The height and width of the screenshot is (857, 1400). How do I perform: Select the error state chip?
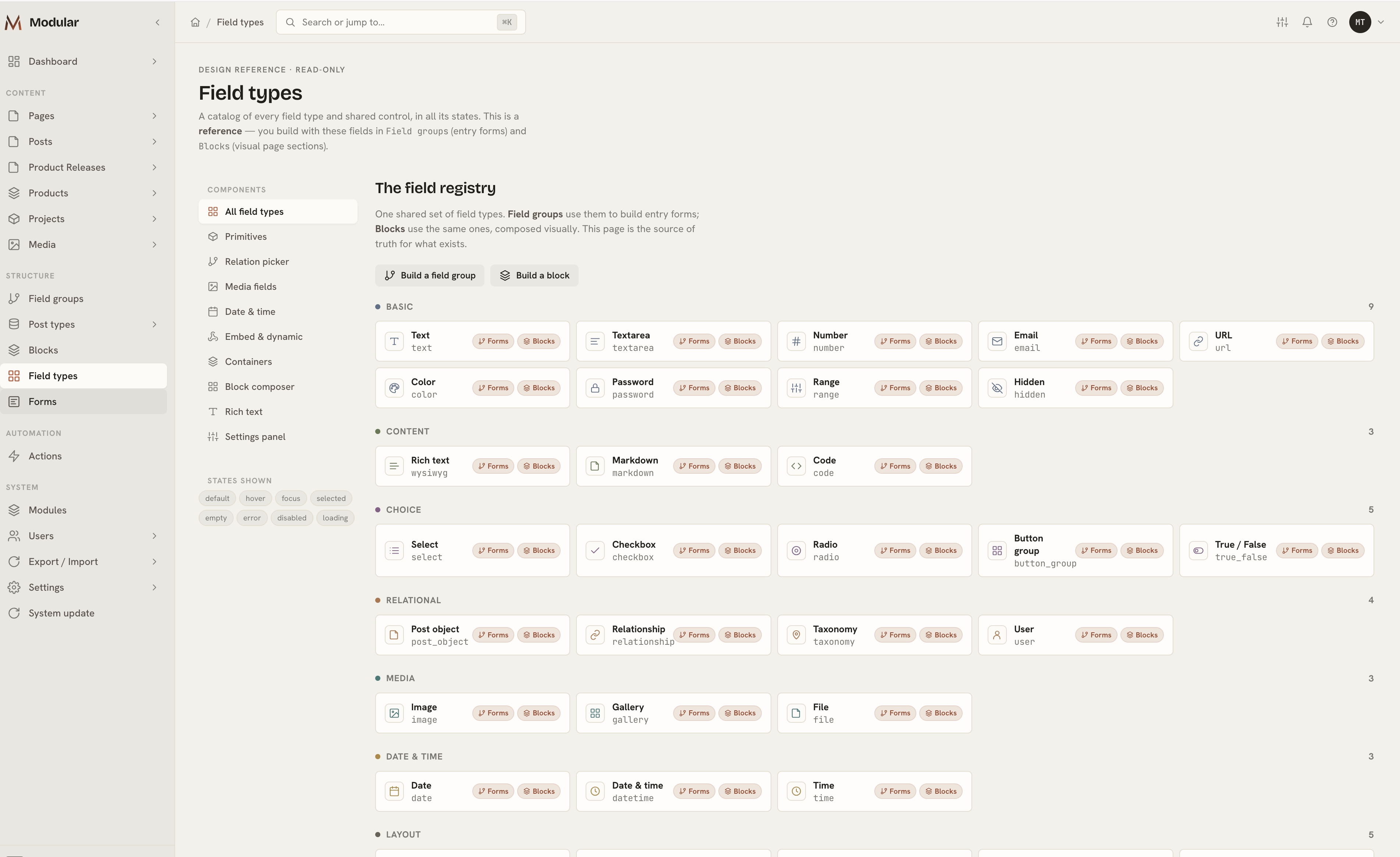(x=252, y=518)
